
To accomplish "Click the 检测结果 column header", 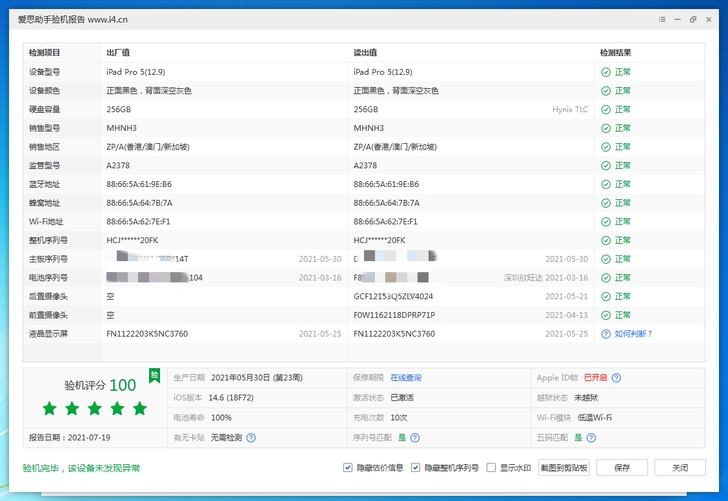I will coord(616,52).
